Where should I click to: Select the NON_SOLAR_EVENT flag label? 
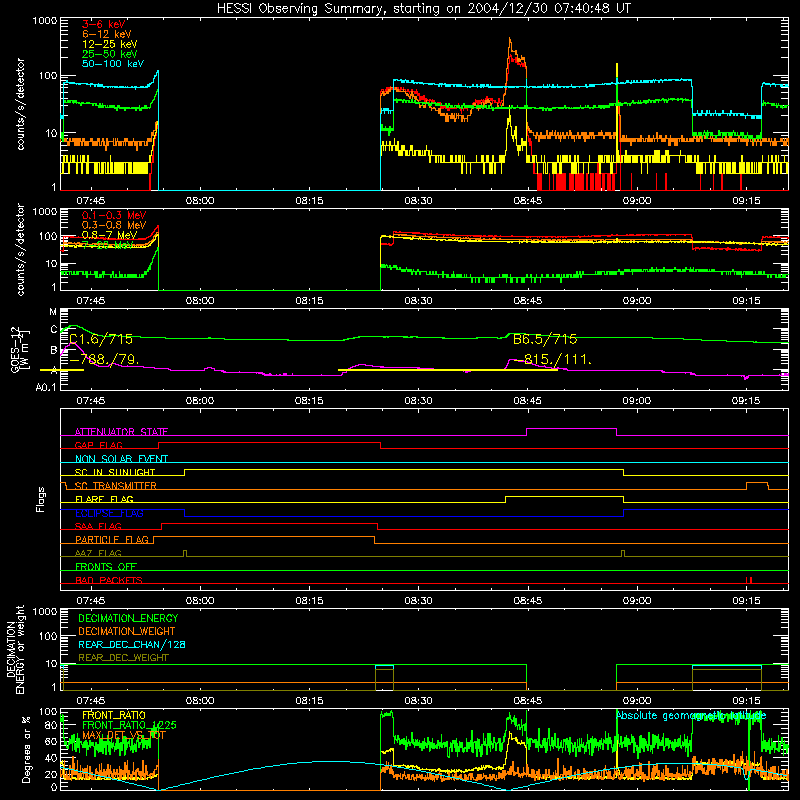tap(121, 459)
